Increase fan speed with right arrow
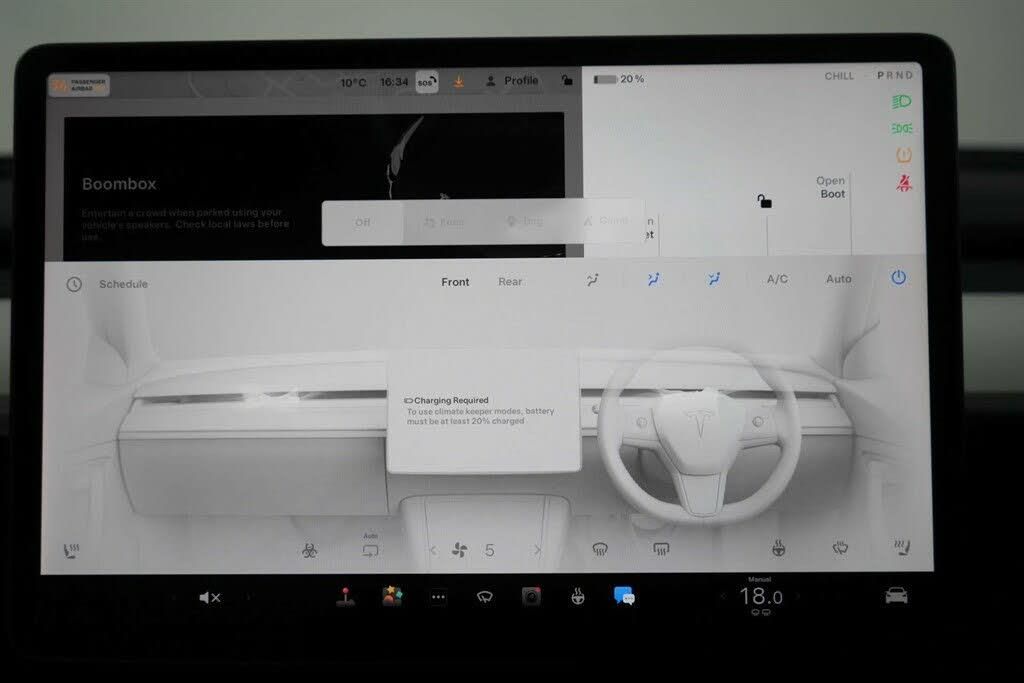This screenshot has width=1024, height=683. pyautogui.click(x=537, y=550)
